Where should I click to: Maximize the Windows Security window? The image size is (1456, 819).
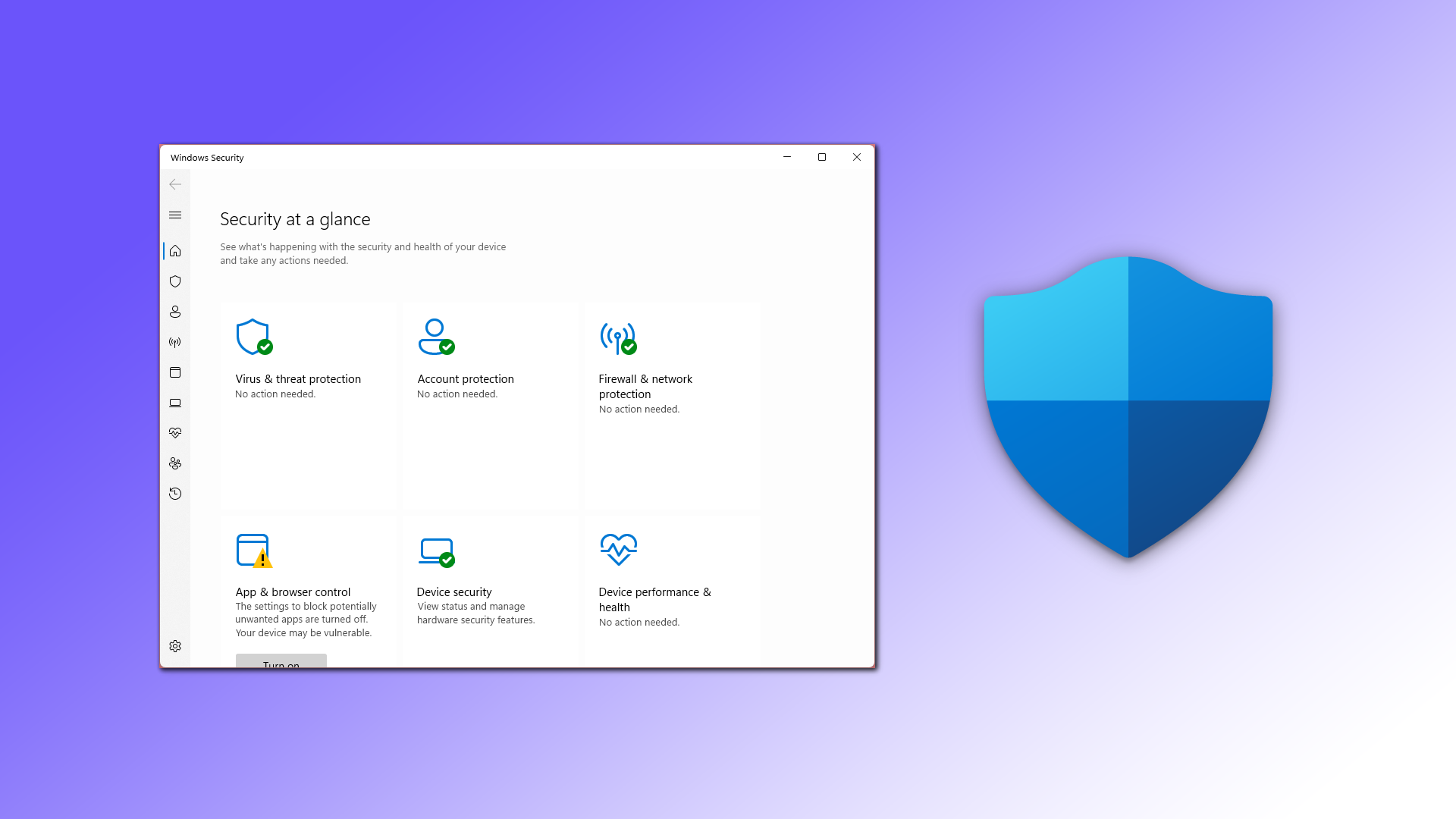coord(822,157)
